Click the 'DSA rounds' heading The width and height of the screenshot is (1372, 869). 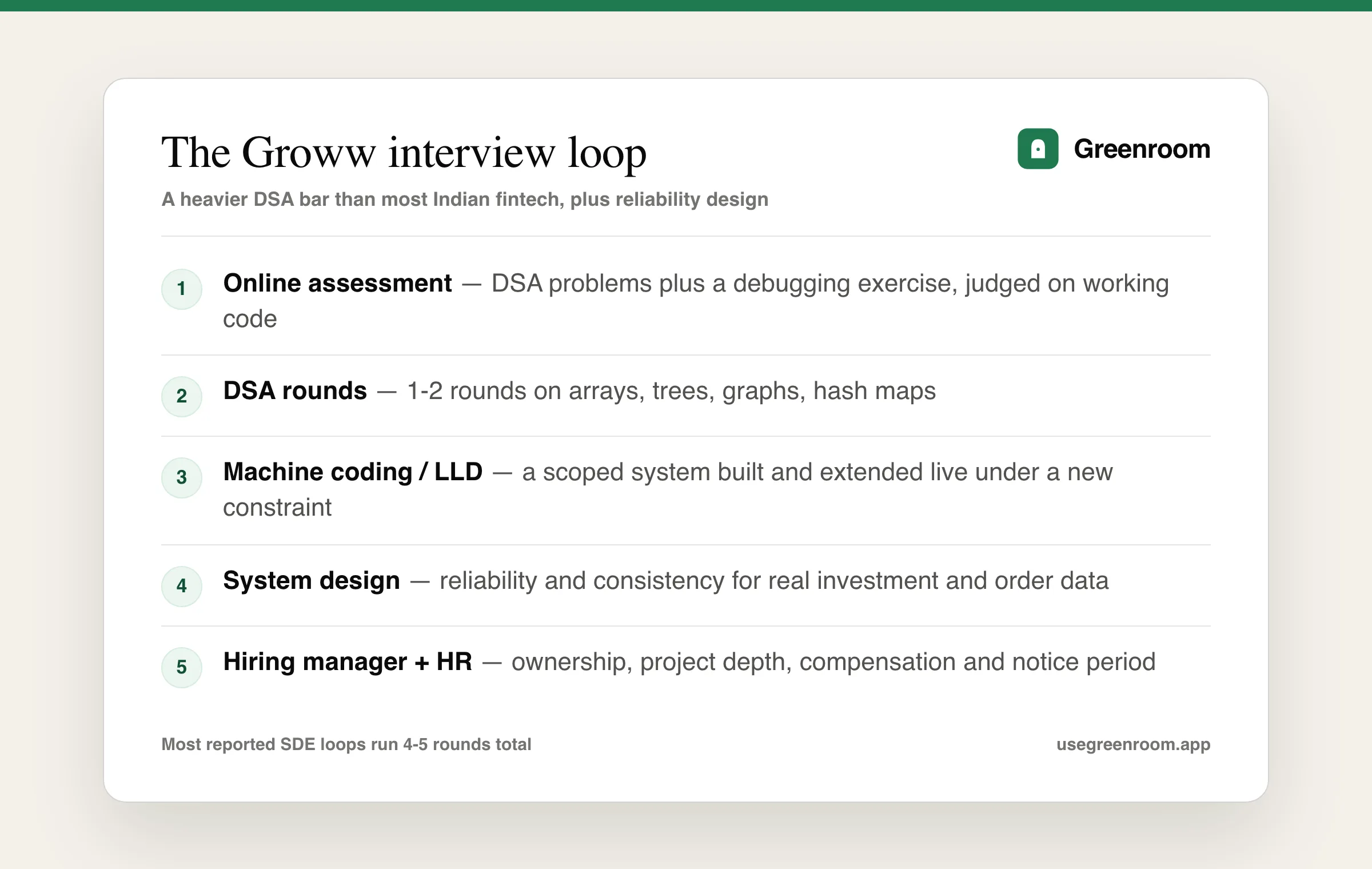295,390
